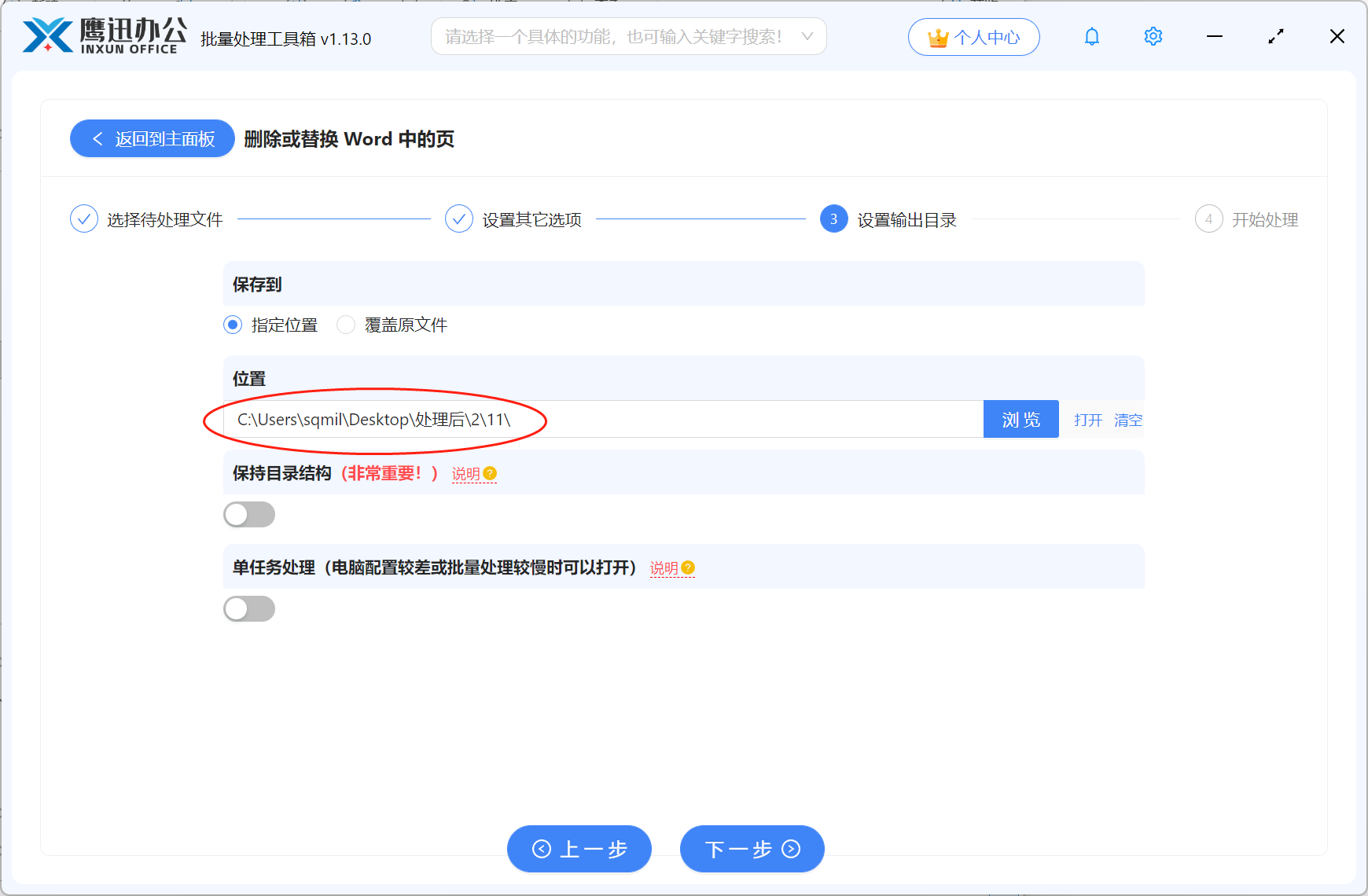Screen dimensions: 1368x896
Task: Expand the search box chevron arrow
Action: pyautogui.click(x=807, y=36)
